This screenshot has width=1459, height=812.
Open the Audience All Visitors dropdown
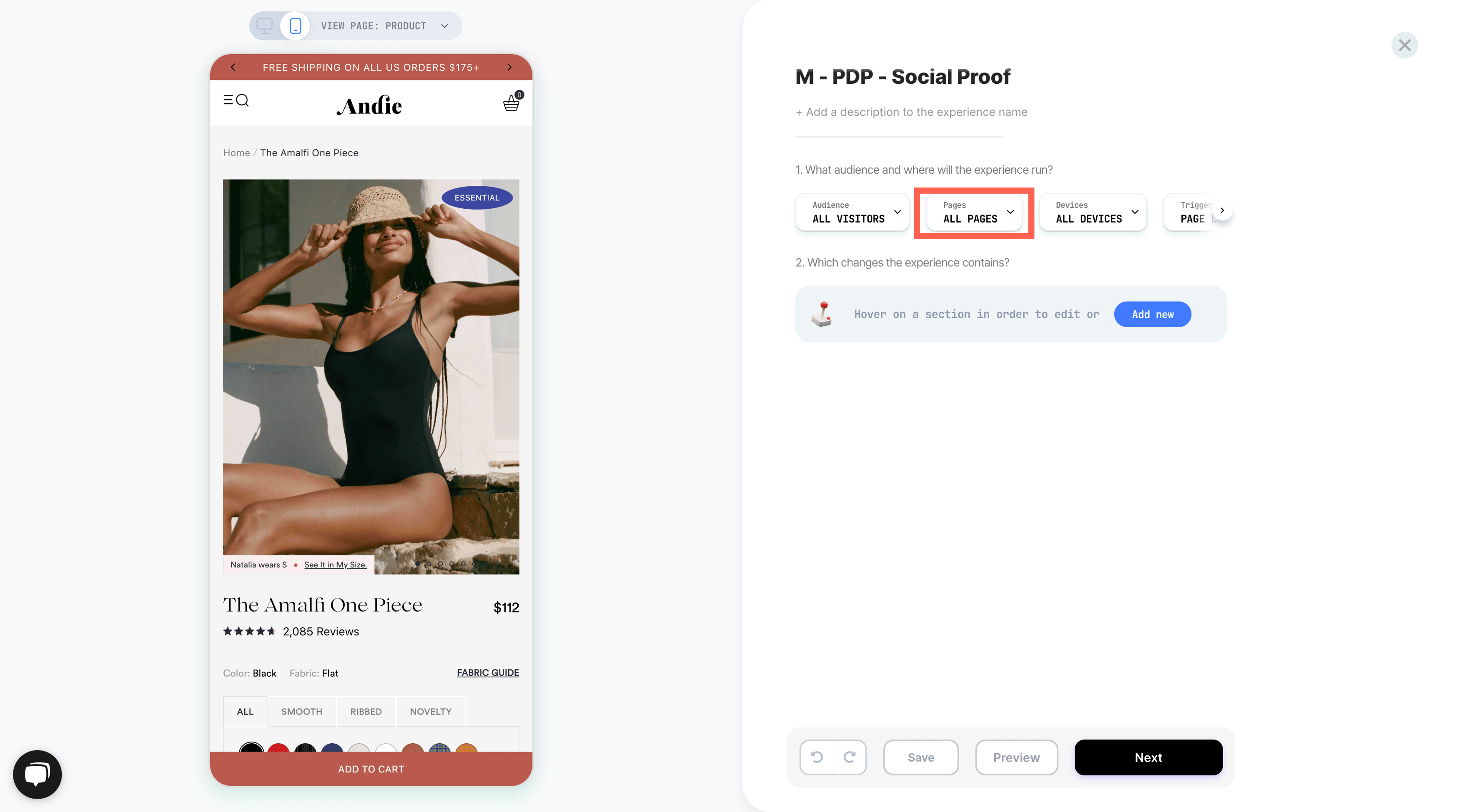click(852, 212)
